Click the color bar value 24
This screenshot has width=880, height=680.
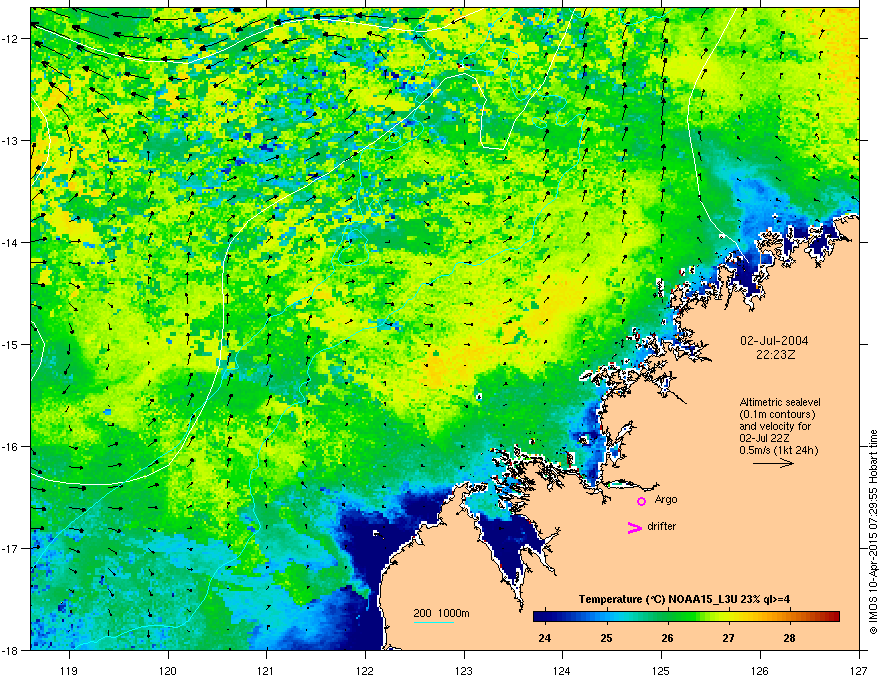pyautogui.click(x=544, y=638)
